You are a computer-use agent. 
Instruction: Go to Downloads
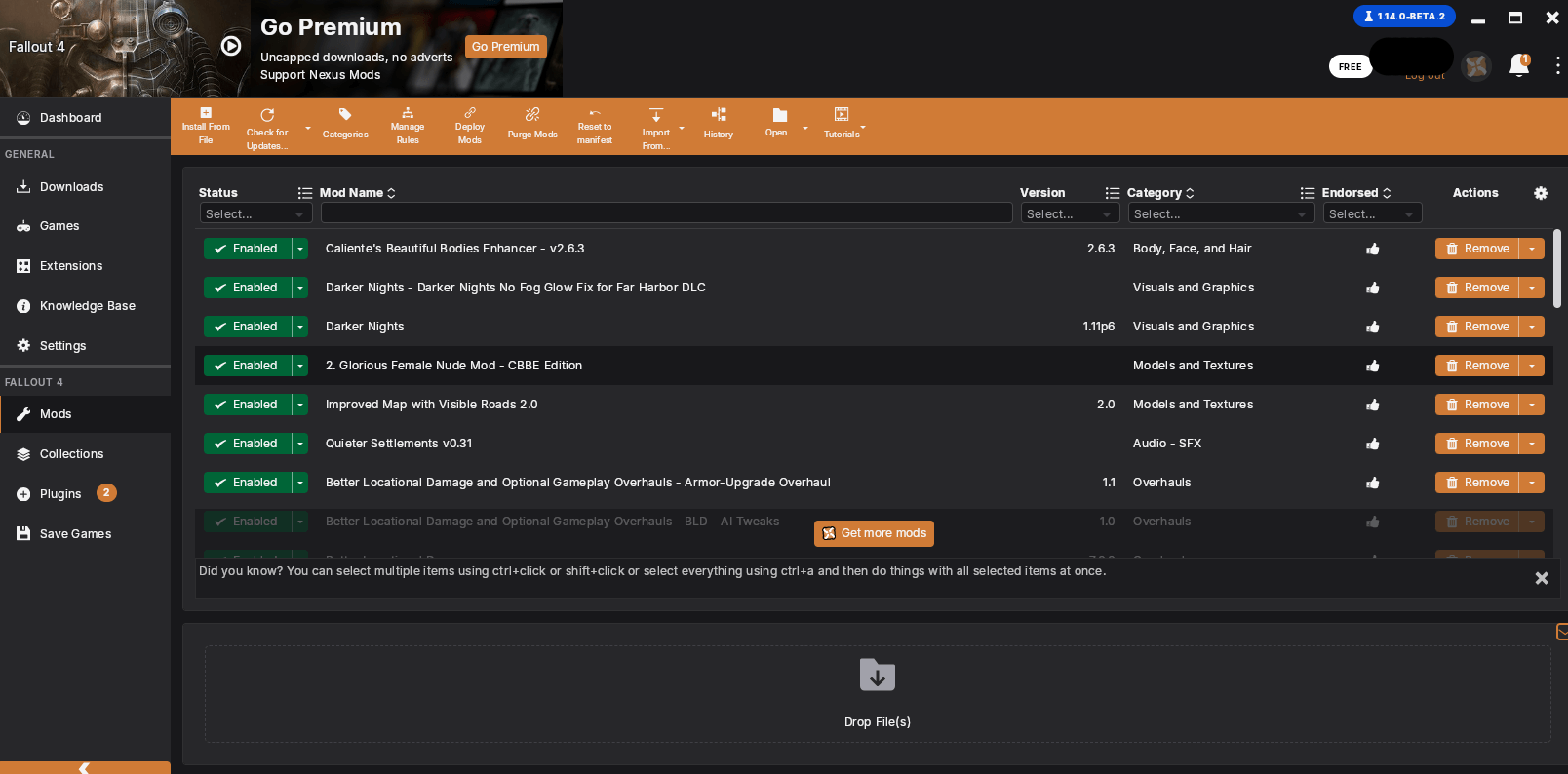coord(85,187)
